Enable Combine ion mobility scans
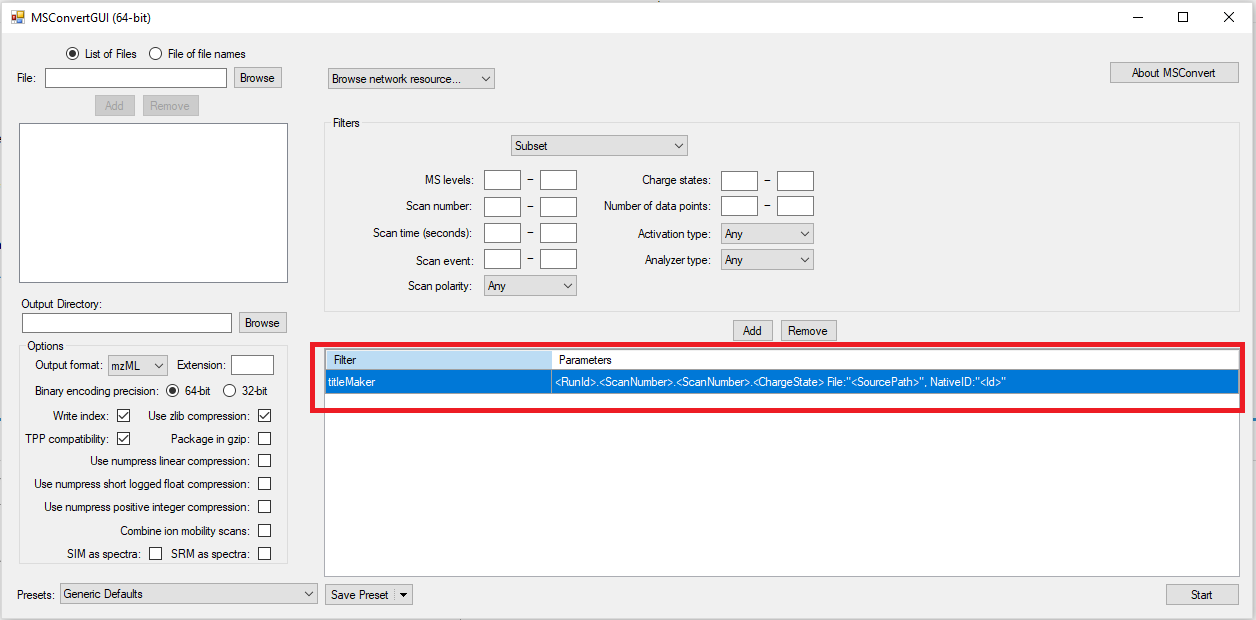The image size is (1256, 620). pos(264,531)
